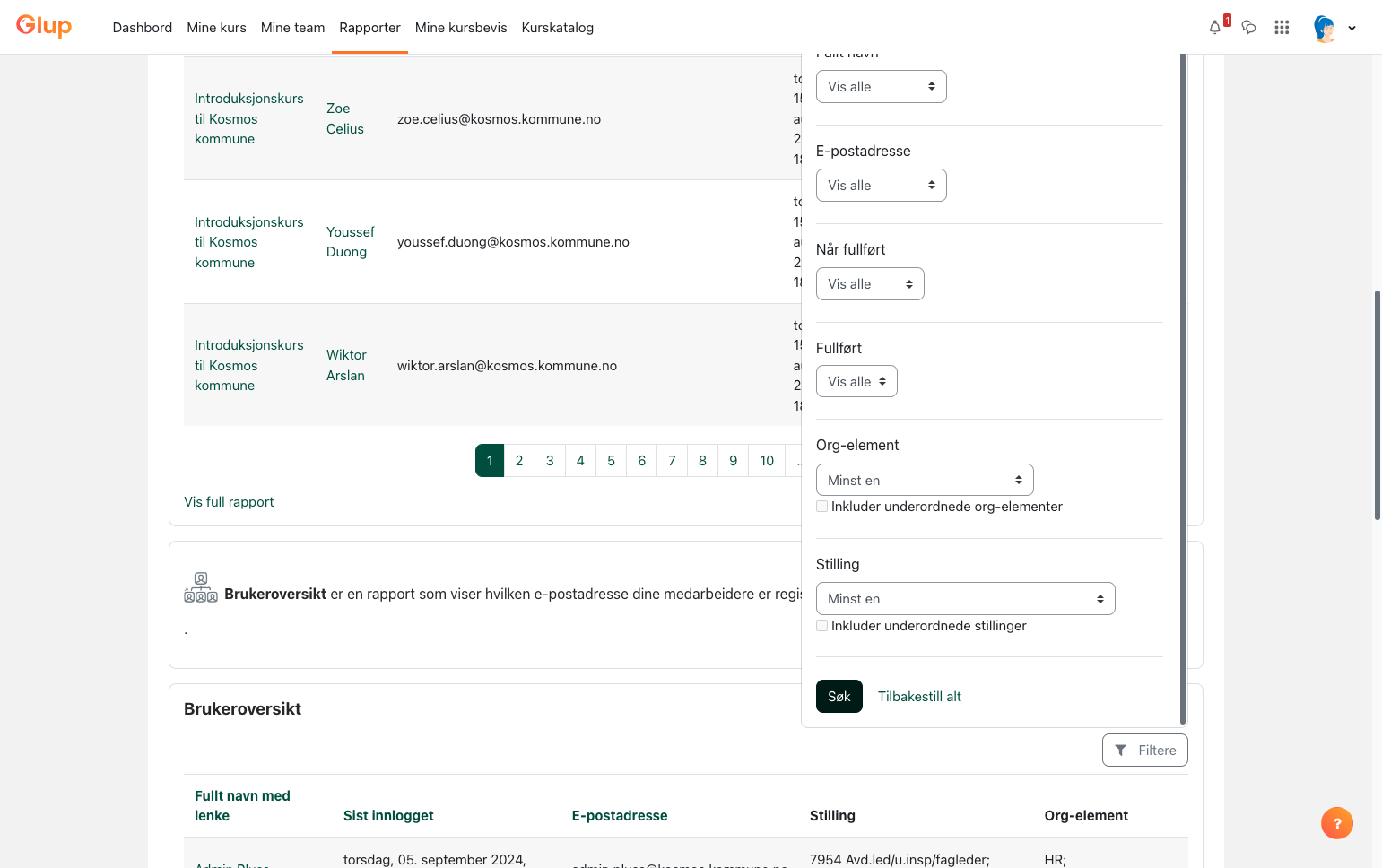
Task: Click Vis full rapport link
Action: [229, 502]
